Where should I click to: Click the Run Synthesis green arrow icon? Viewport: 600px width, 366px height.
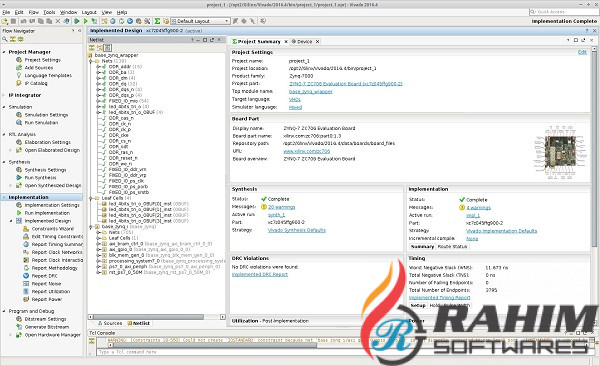[19, 177]
